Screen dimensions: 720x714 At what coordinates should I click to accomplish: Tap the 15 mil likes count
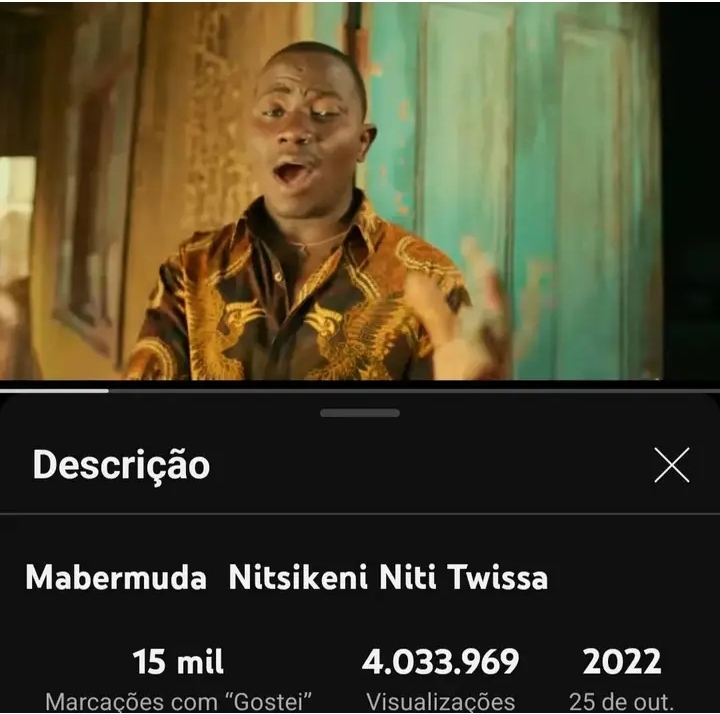coord(178,662)
